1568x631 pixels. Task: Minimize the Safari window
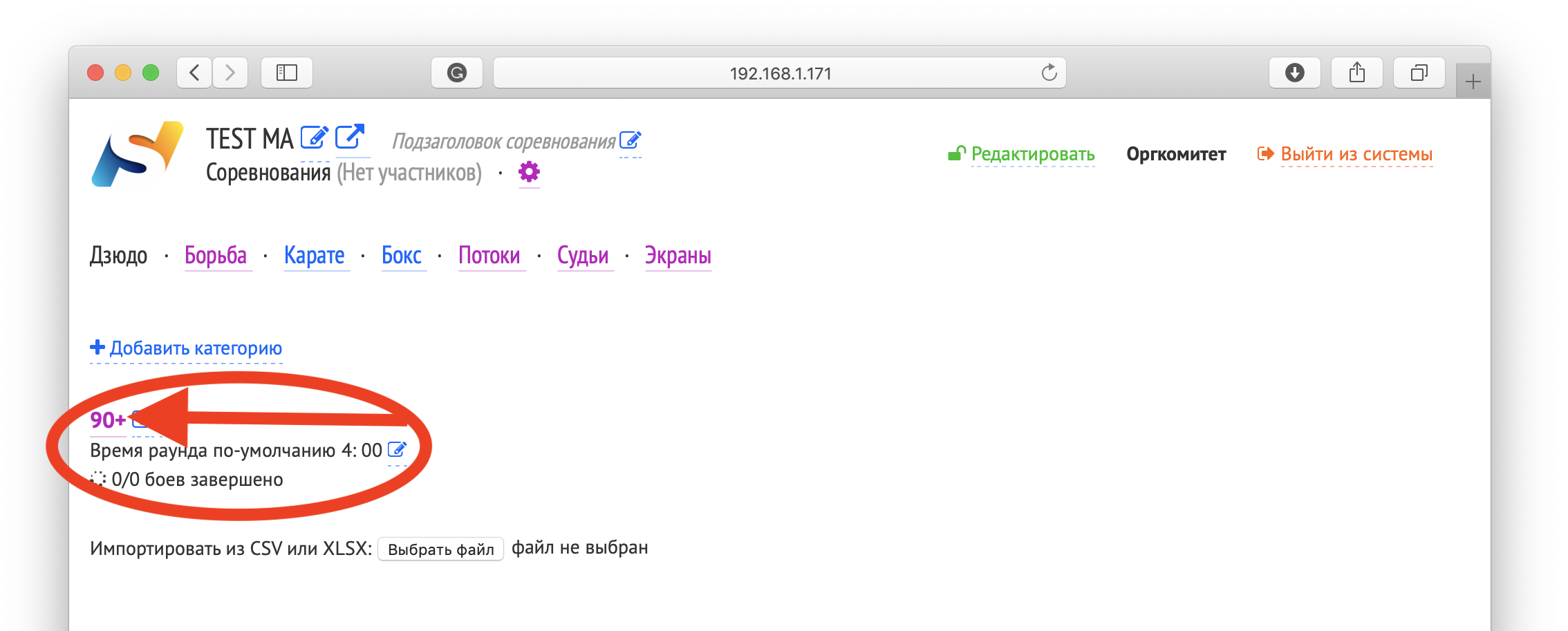pyautogui.click(x=123, y=73)
